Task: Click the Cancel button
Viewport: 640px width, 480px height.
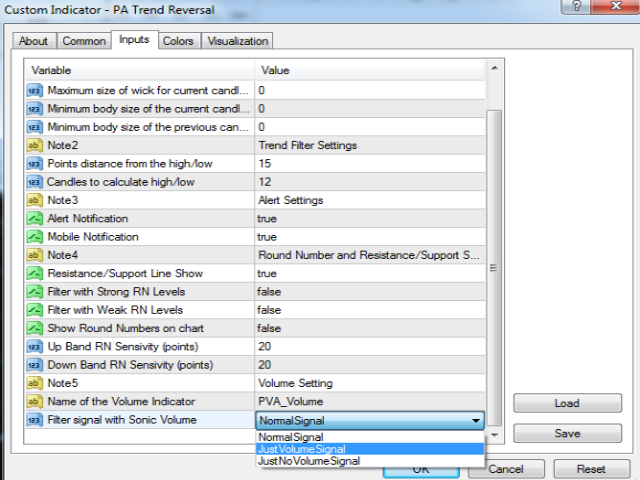Action: (506, 469)
